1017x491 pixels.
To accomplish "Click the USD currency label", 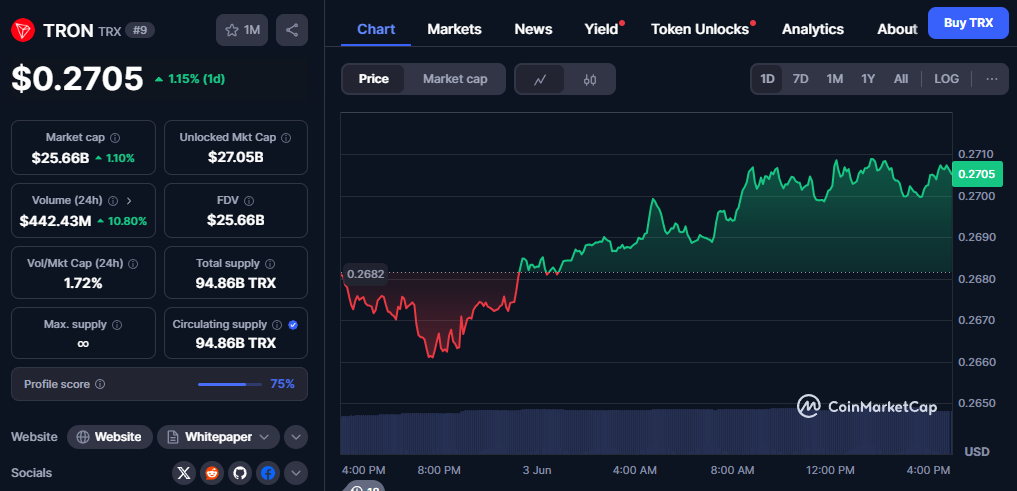I will pyautogui.click(x=977, y=451).
